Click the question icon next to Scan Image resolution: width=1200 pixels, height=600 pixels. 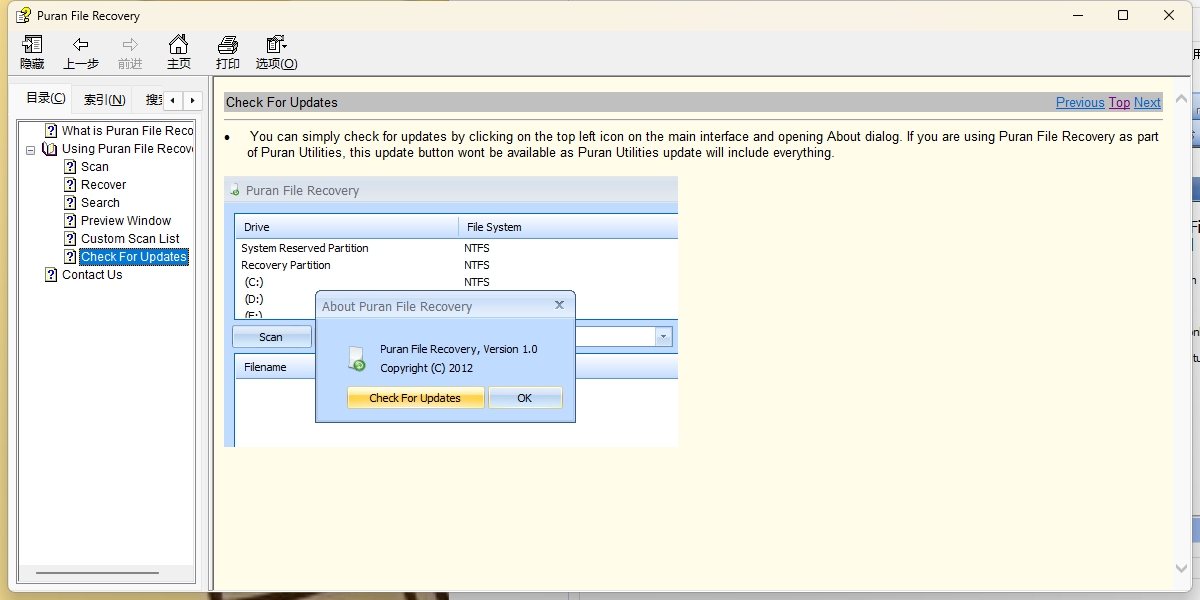[71, 167]
